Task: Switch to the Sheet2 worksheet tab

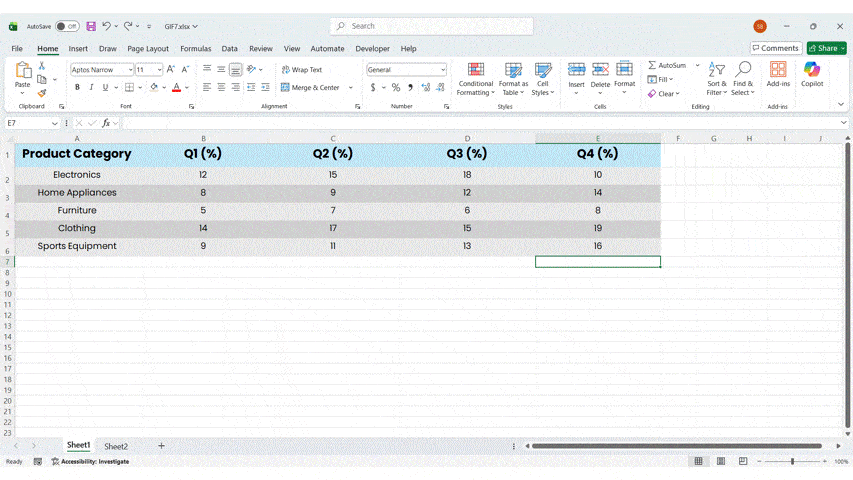Action: [116, 446]
